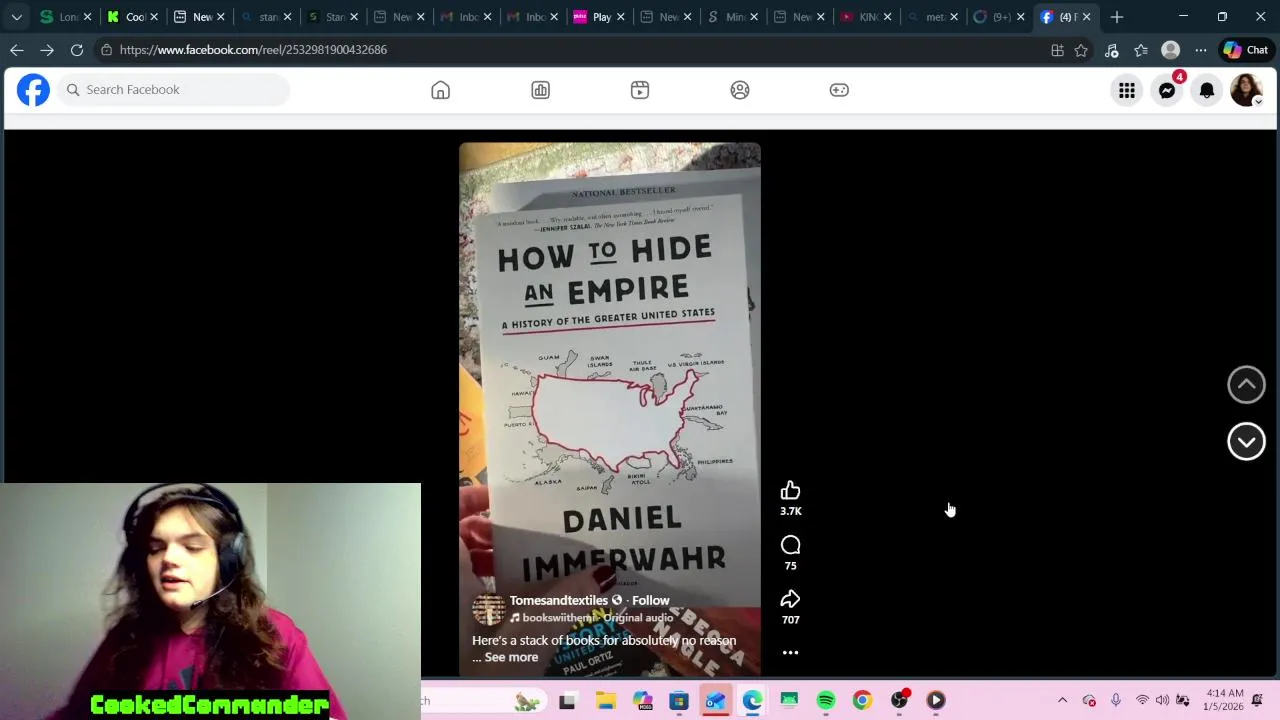The width and height of the screenshot is (1280, 720).
Task: Open the reel's three-dot more options
Action: [x=790, y=653]
